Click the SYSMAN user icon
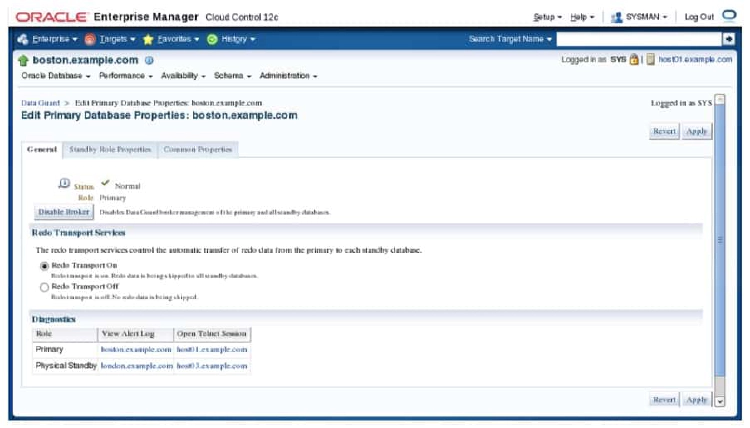The width and height of the screenshot is (750, 428). tap(617, 17)
